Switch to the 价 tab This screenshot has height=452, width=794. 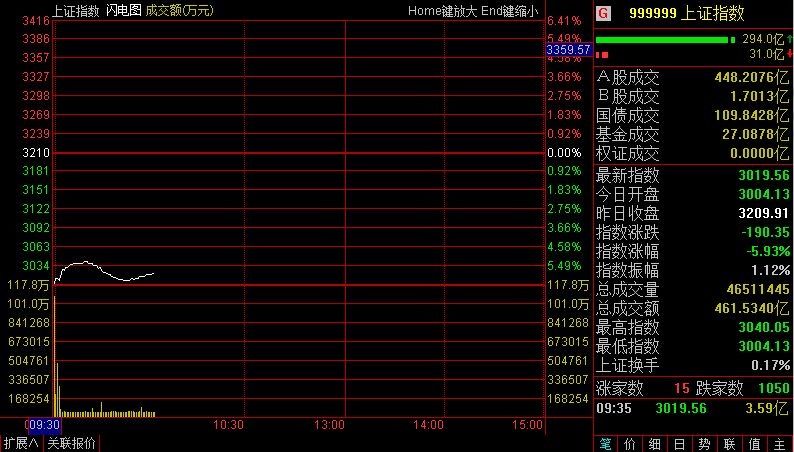point(629,443)
